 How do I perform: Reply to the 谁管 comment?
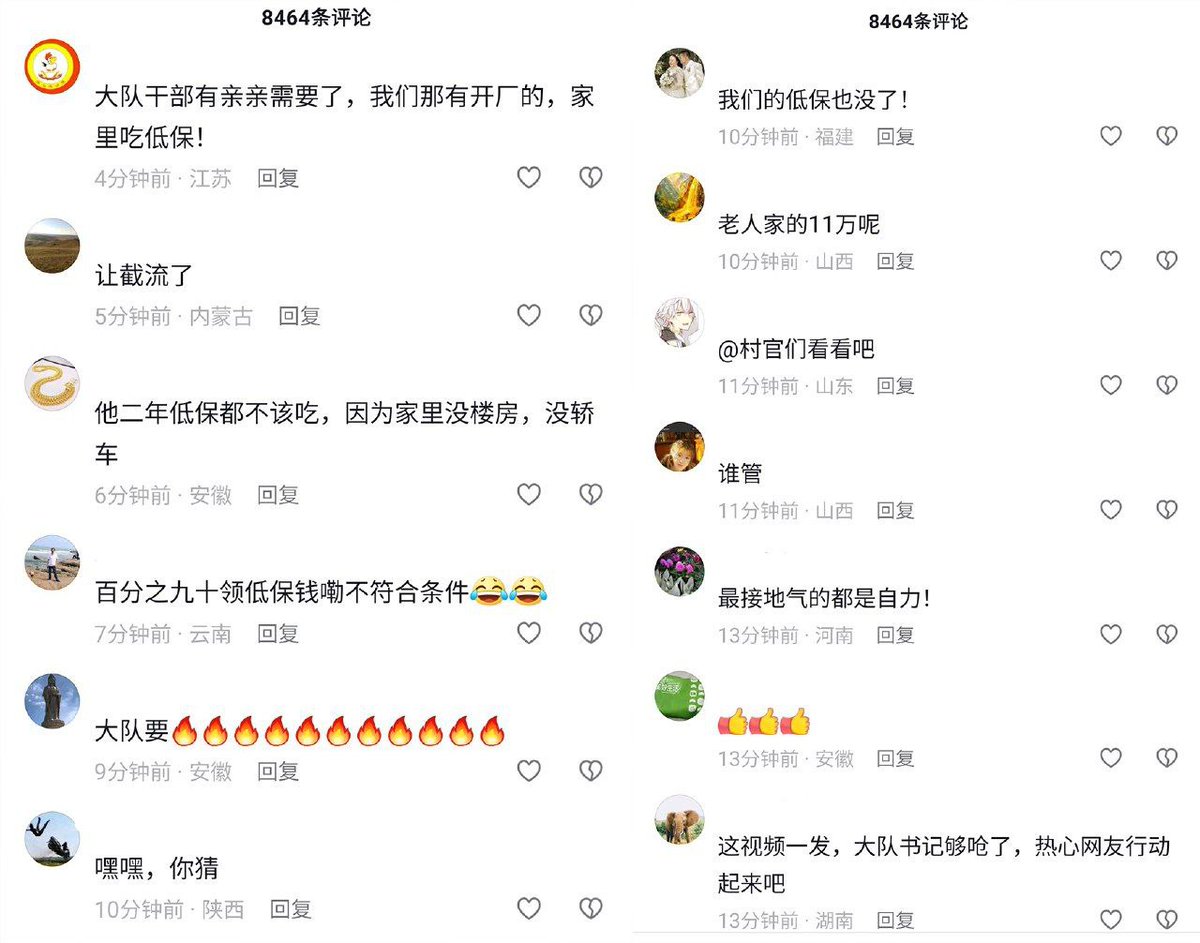click(895, 510)
